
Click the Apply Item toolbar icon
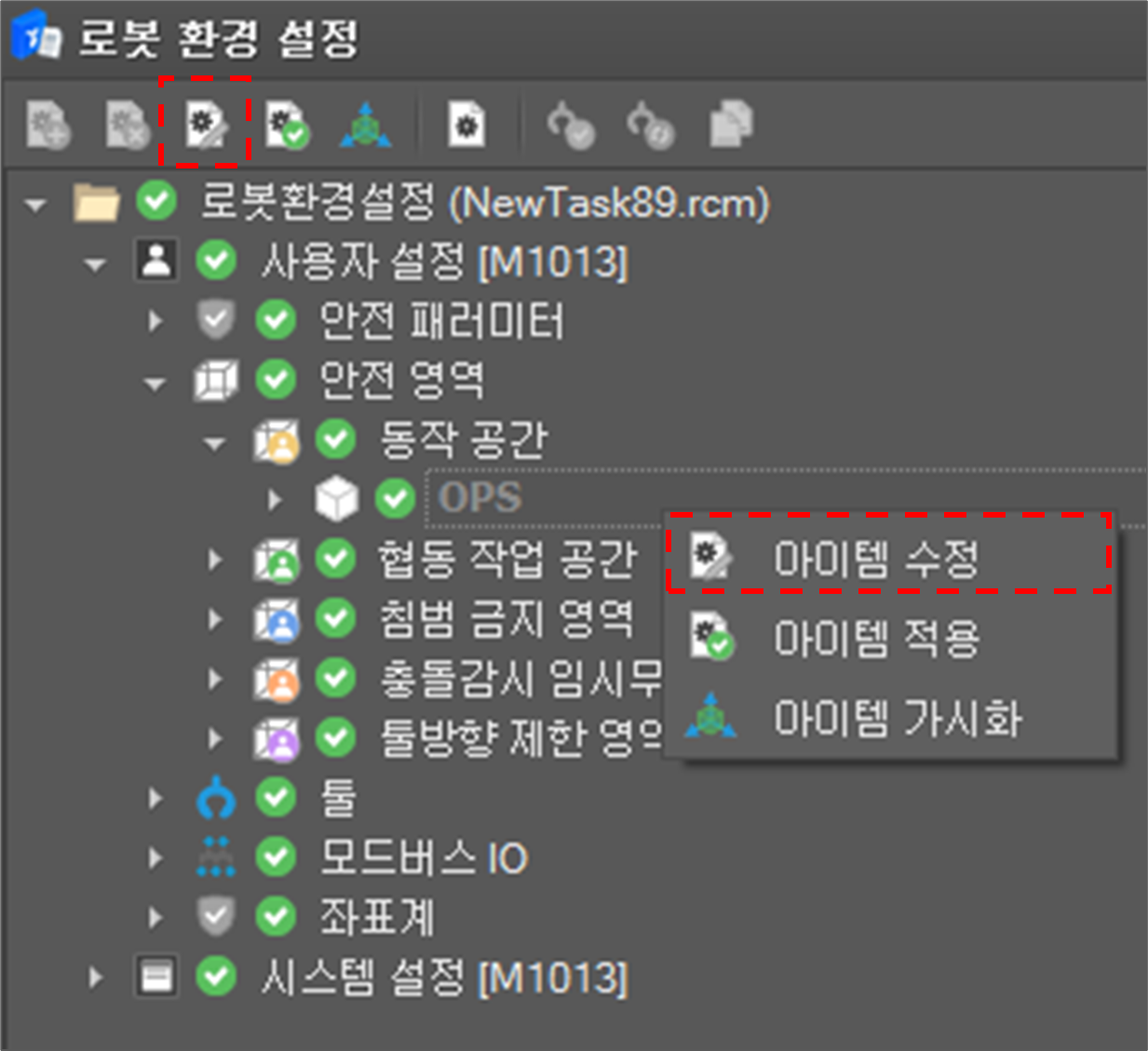(x=286, y=125)
